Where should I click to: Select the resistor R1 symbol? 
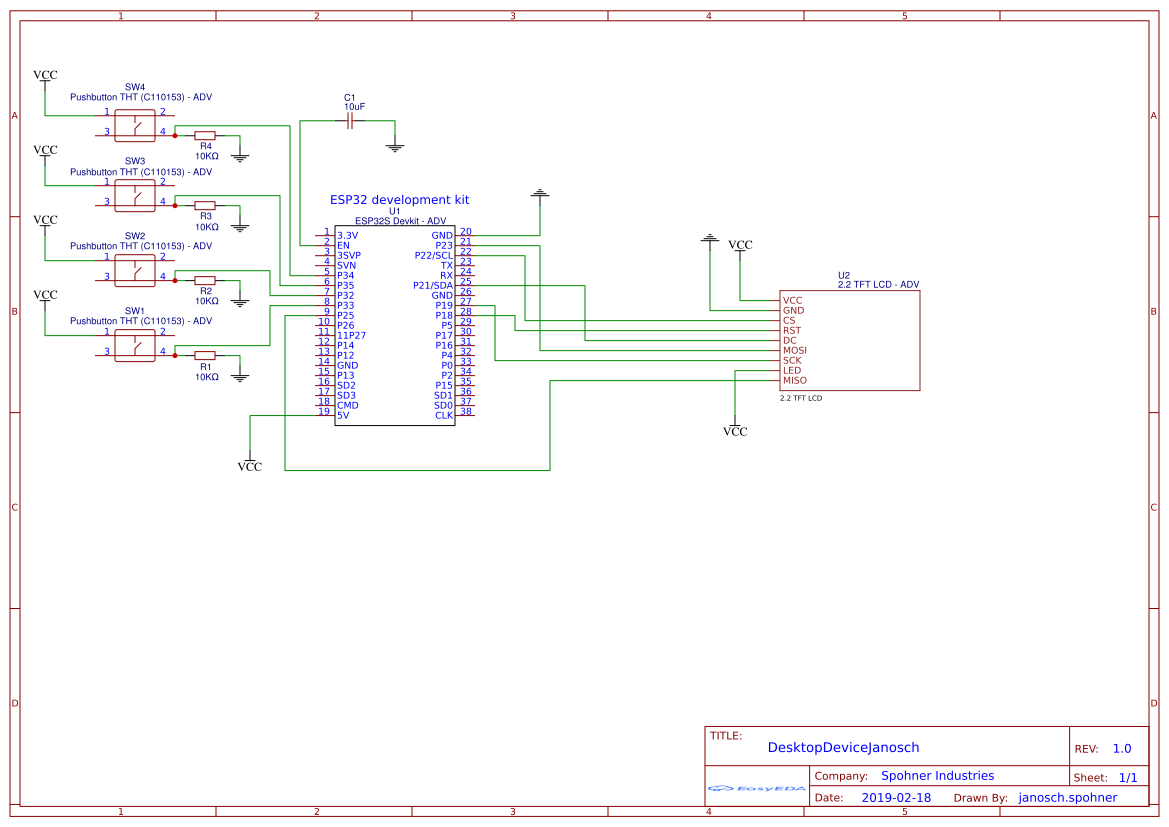pos(205,356)
